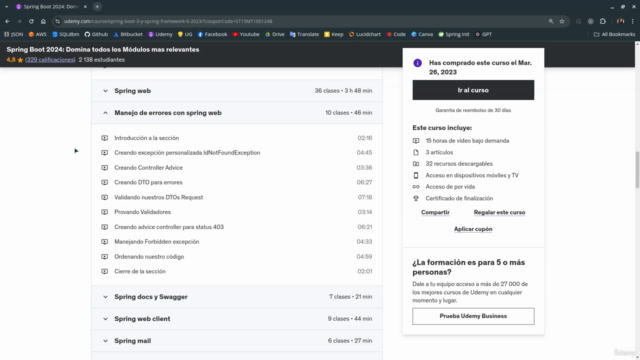Expand the Spring web section

(237, 91)
